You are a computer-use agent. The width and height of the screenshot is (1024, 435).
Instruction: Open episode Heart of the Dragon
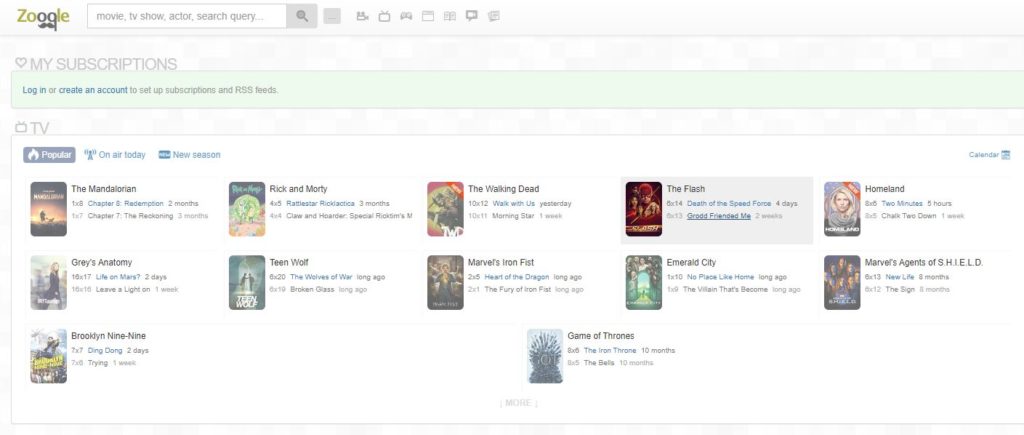pos(517,277)
